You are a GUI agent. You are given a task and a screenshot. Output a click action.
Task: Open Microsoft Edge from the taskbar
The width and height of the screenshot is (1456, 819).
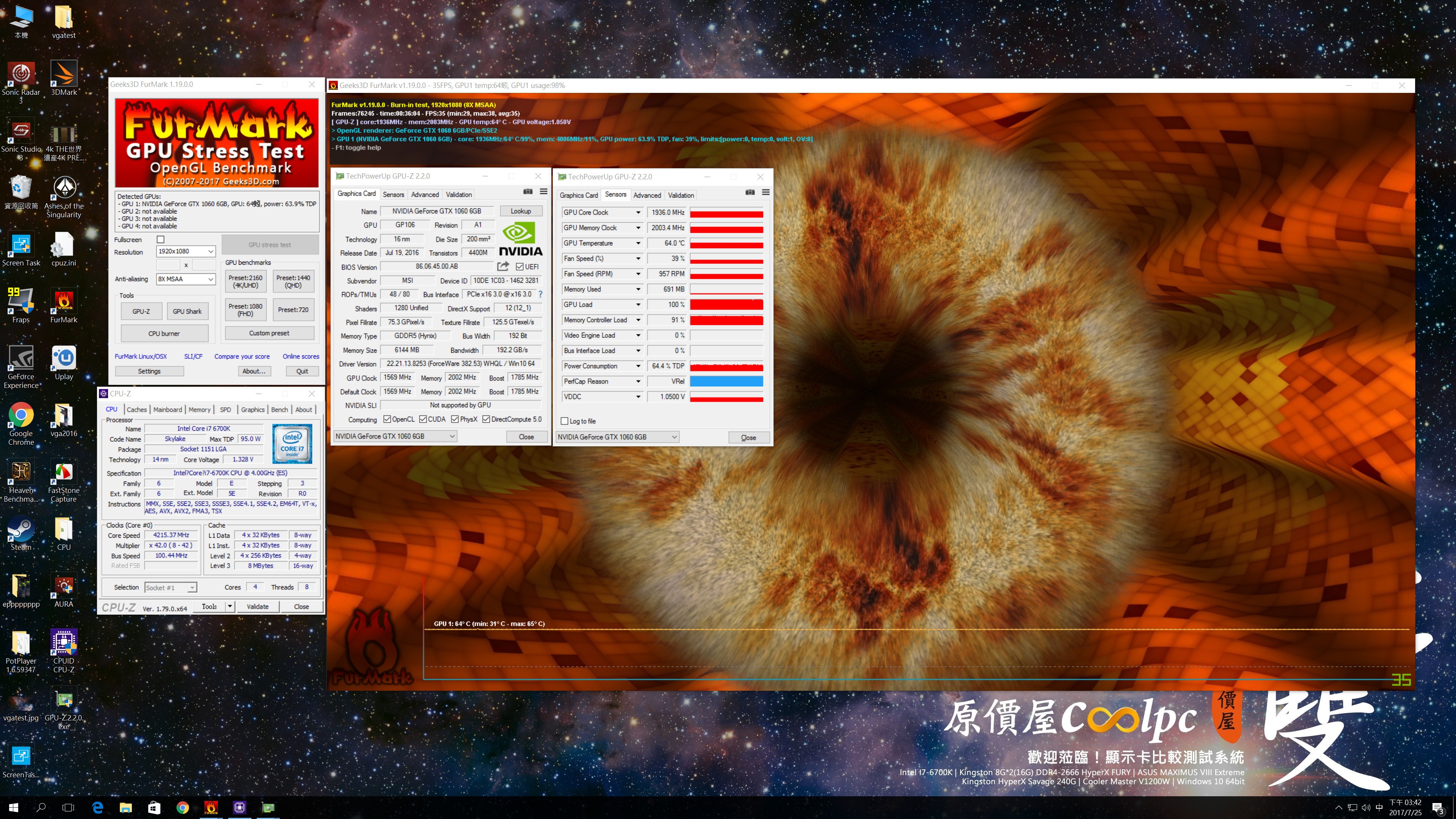tap(97, 807)
